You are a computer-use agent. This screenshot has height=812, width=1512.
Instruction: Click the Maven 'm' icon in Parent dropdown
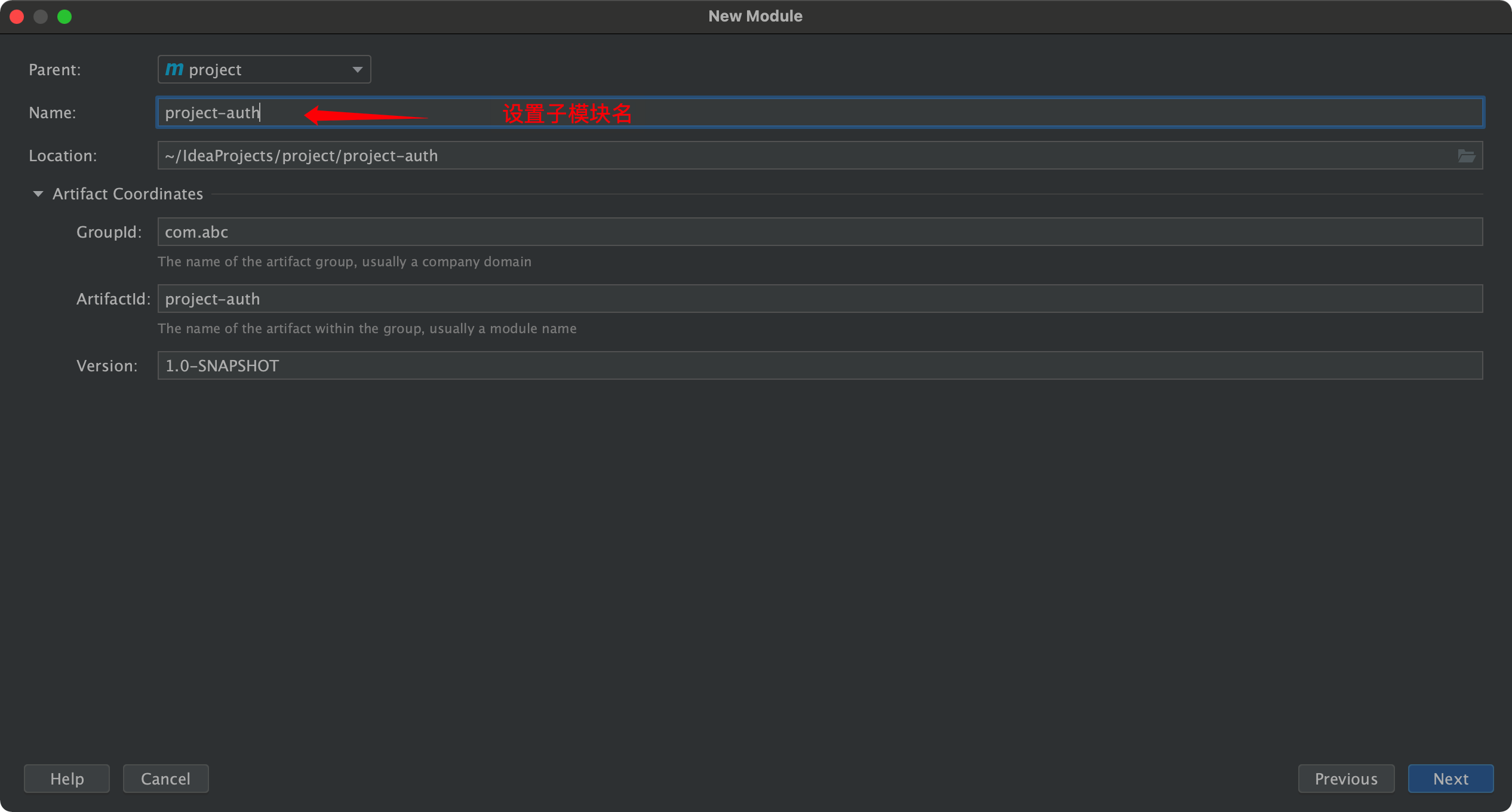coord(174,69)
